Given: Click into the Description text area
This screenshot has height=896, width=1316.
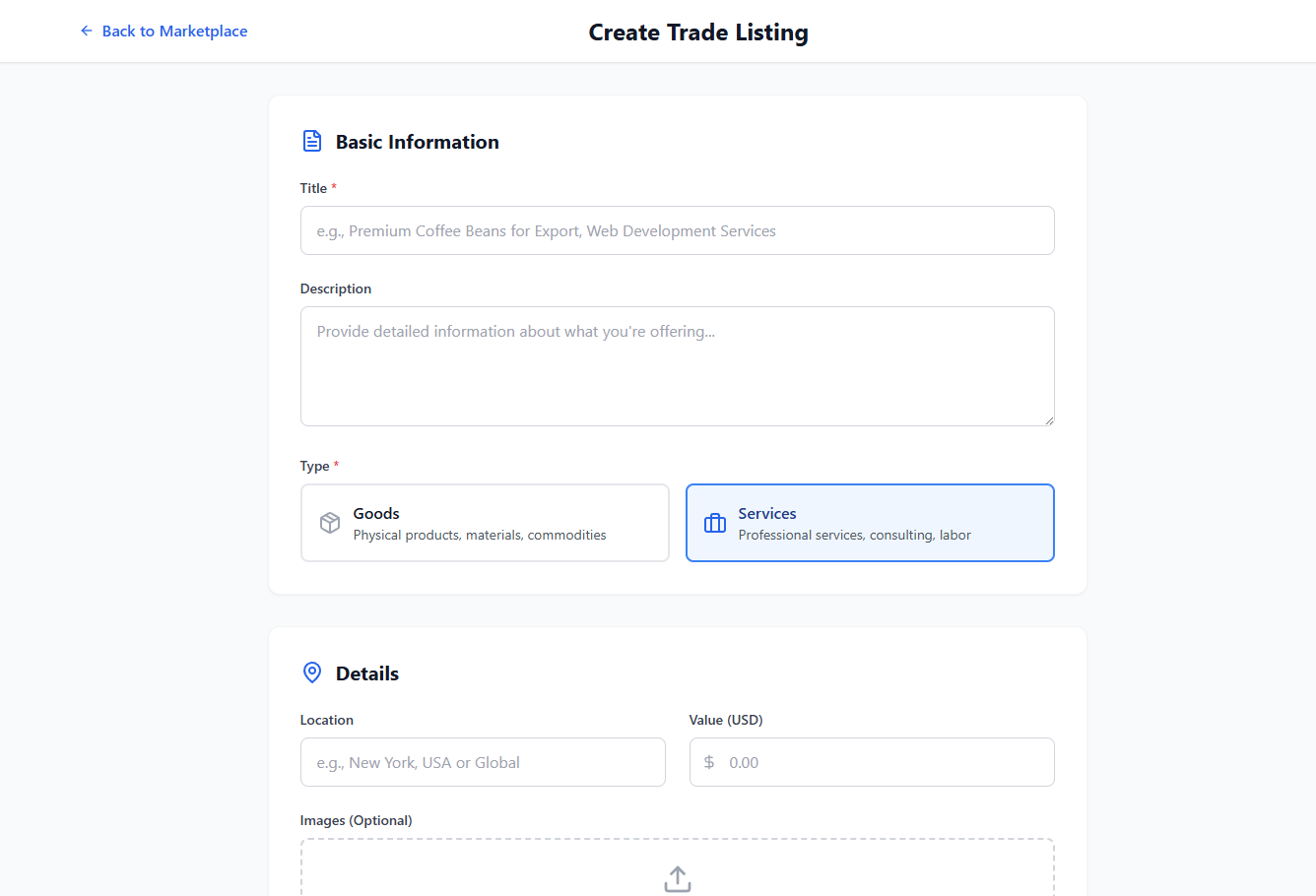Looking at the screenshot, I should coord(677,366).
